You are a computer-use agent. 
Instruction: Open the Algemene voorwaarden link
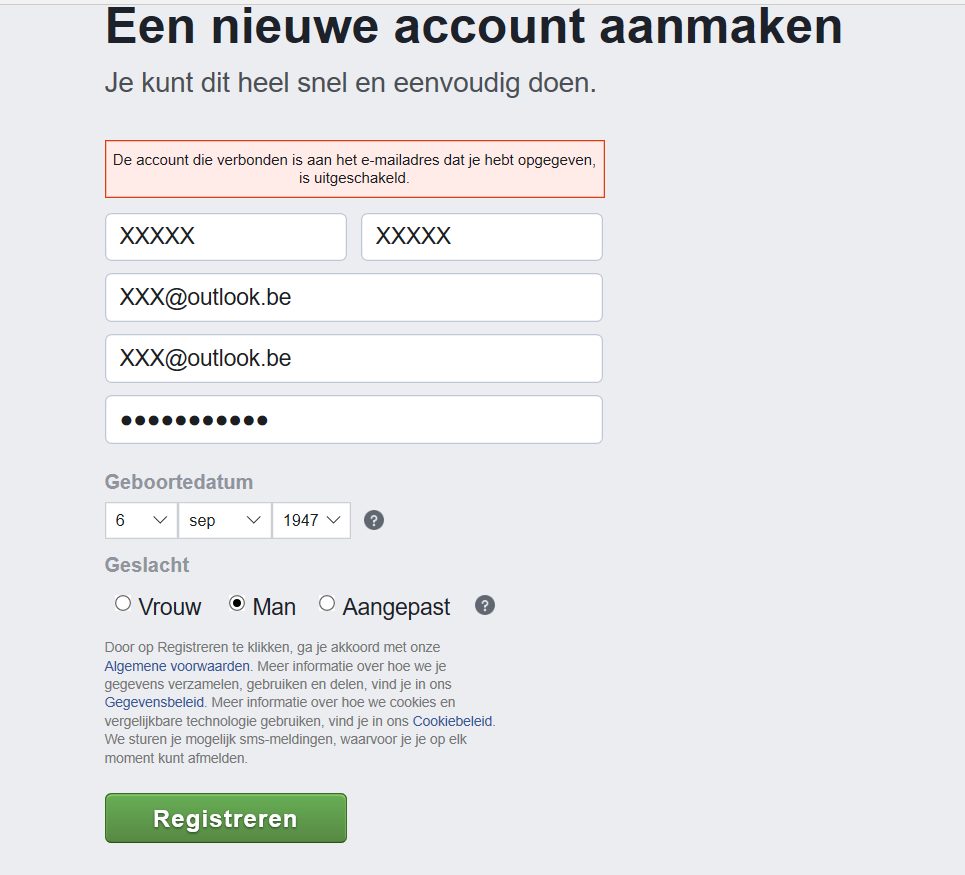[177, 666]
